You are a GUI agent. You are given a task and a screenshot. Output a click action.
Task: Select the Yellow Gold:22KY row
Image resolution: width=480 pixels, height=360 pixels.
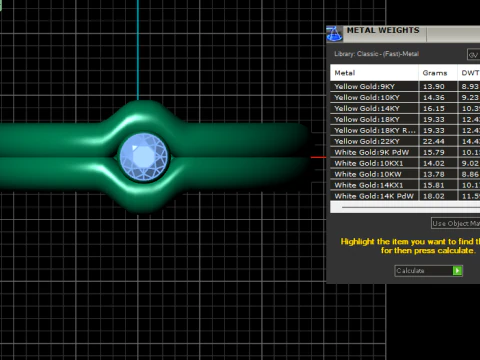point(405,141)
